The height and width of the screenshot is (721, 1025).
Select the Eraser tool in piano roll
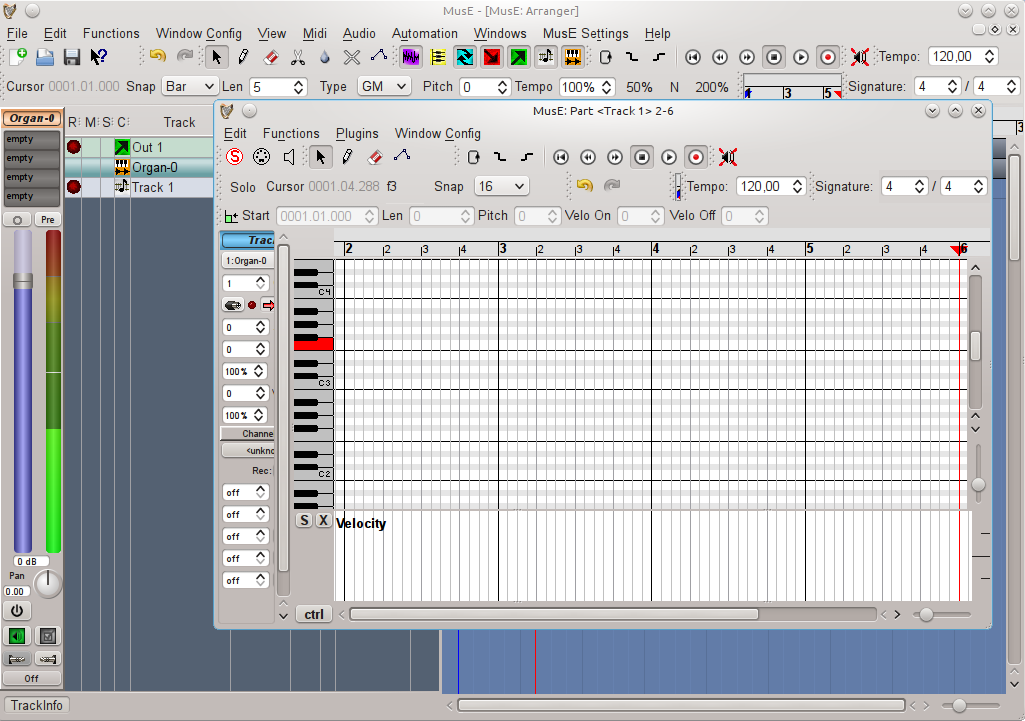point(375,157)
